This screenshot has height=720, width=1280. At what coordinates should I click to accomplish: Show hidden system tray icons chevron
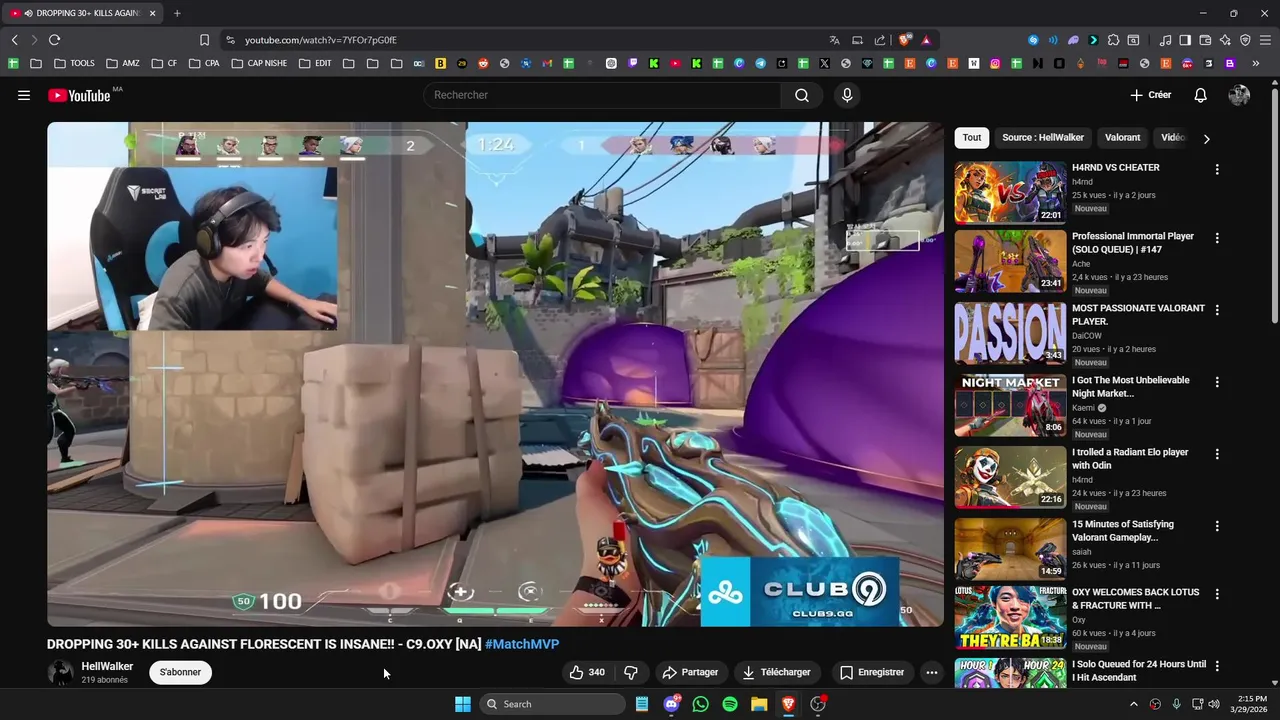[1133, 704]
